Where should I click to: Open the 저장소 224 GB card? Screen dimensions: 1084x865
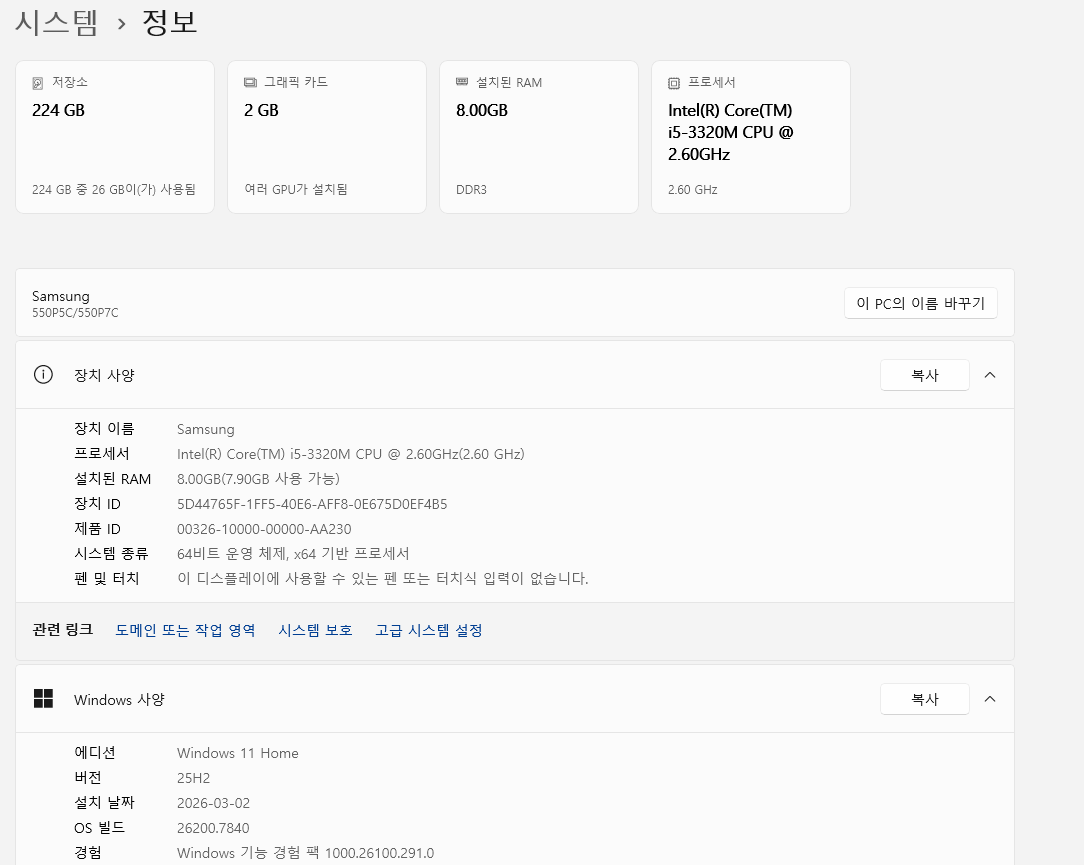tap(115, 137)
